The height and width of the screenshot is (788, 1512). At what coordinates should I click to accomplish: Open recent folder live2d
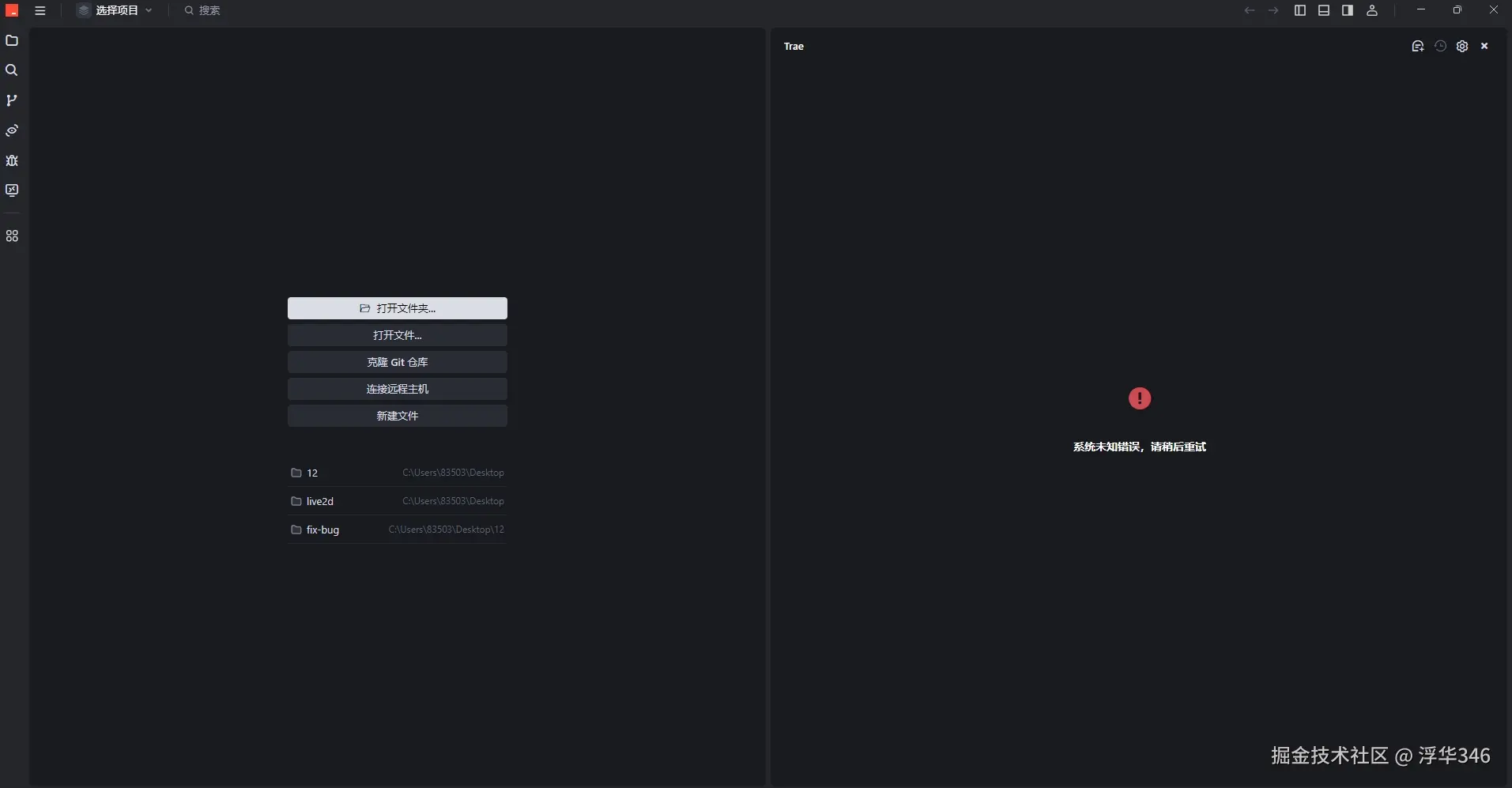(320, 501)
